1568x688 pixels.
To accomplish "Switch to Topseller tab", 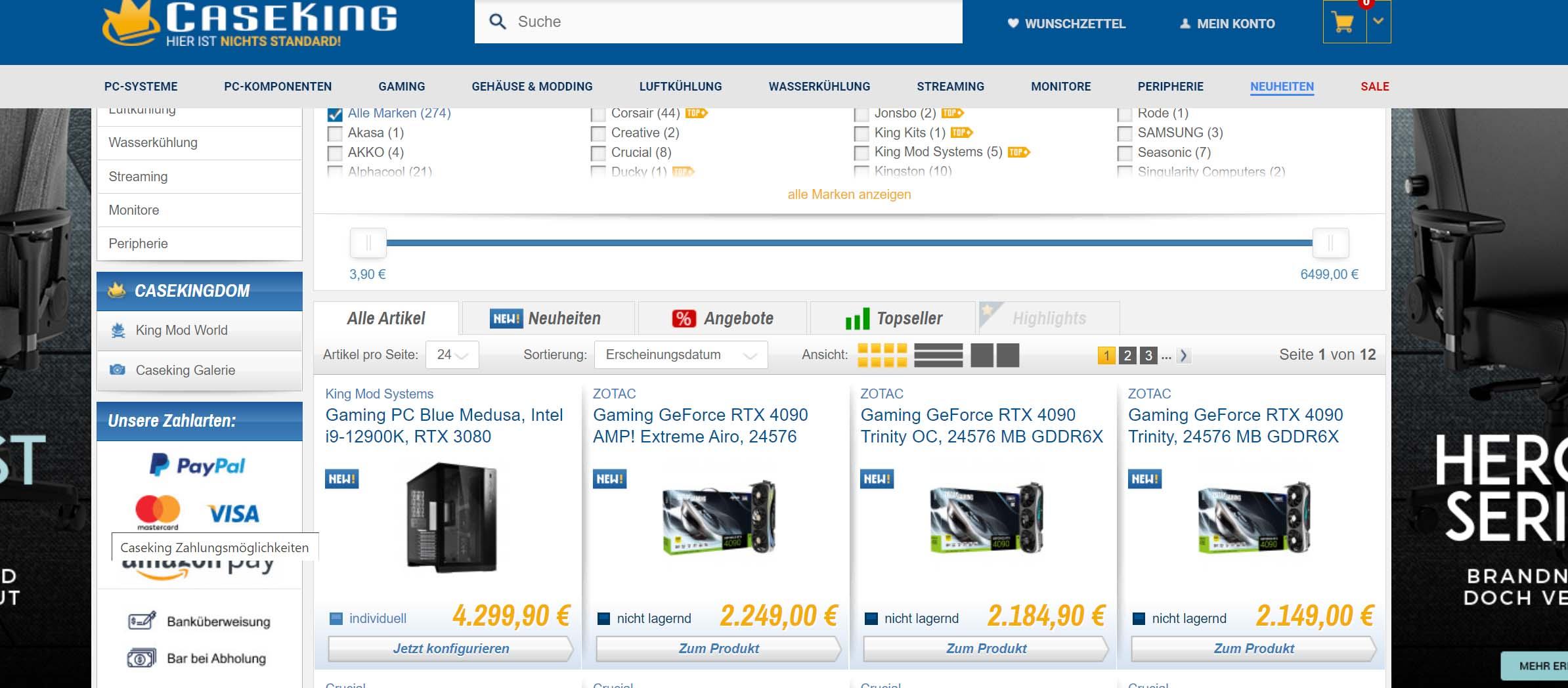I will point(893,318).
